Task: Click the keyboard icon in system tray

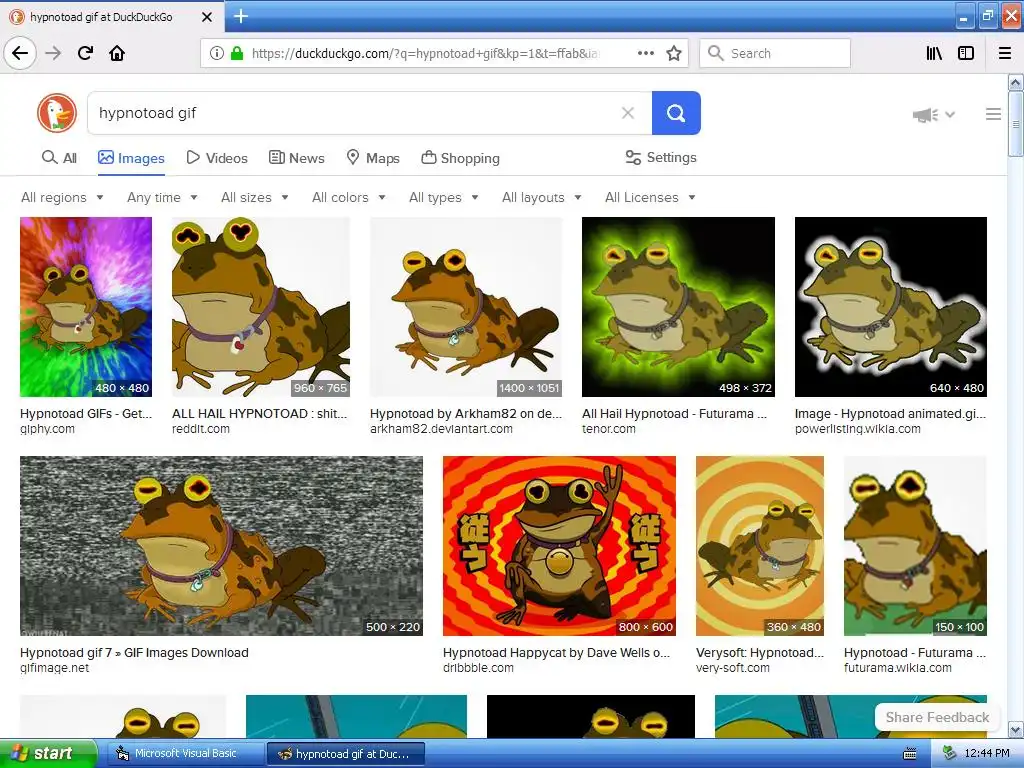Action: coord(909,754)
